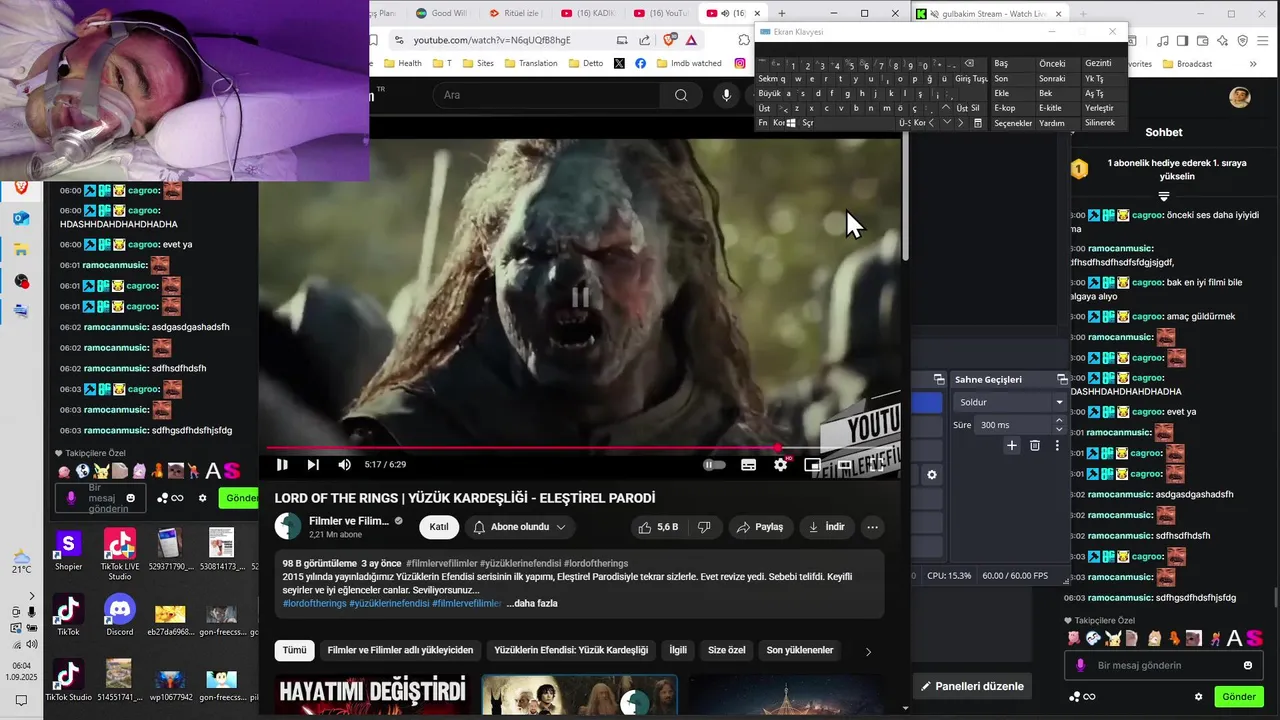This screenshot has width=1280, height=720.
Task: Open Filmler ve Filimler channel avatar
Action: (x=288, y=526)
